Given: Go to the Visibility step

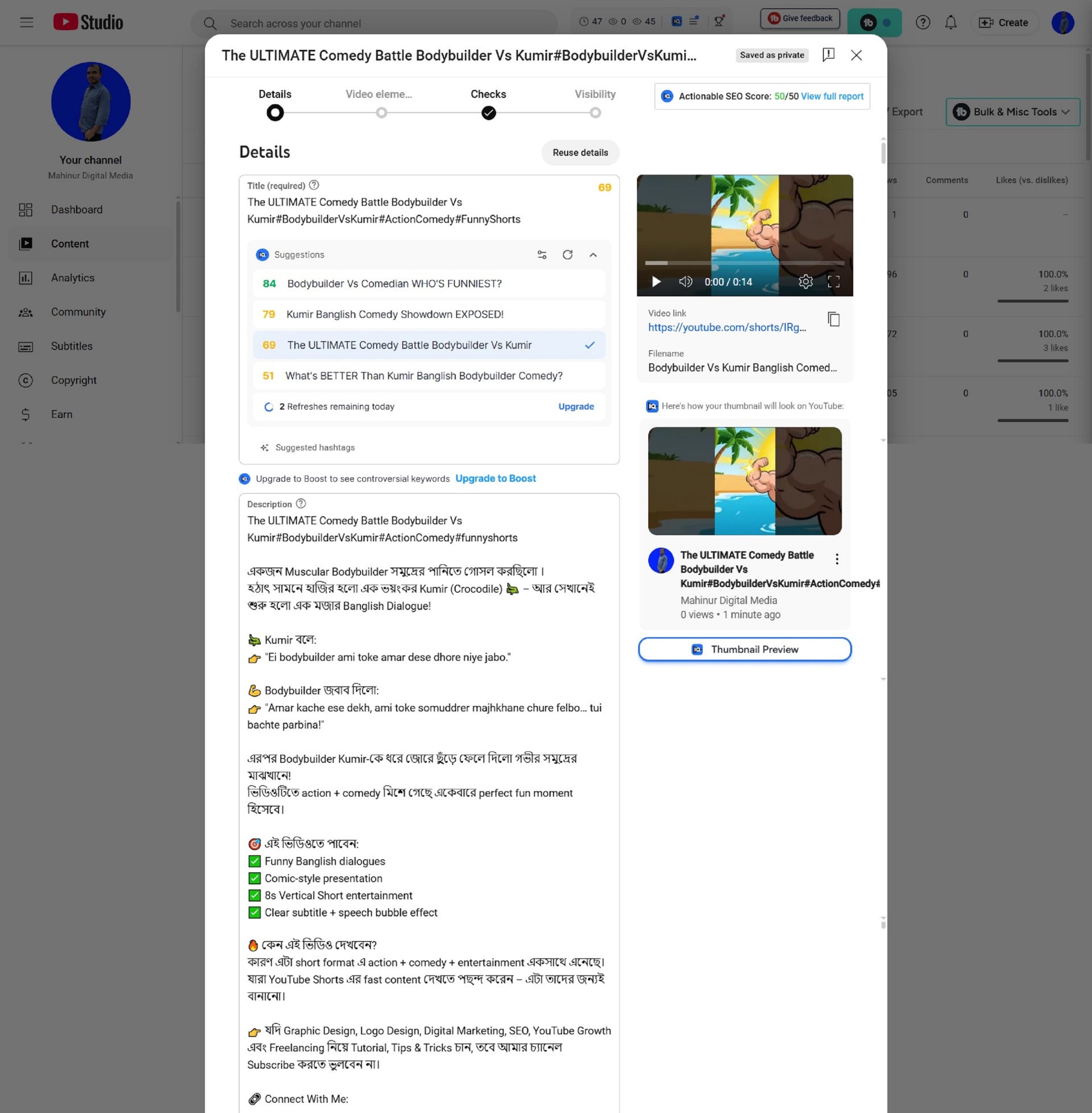Looking at the screenshot, I should click(595, 104).
